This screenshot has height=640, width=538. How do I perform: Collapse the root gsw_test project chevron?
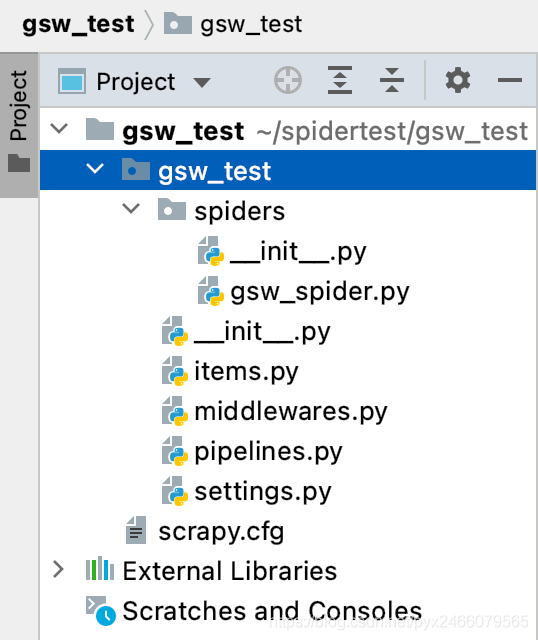pos(59,129)
